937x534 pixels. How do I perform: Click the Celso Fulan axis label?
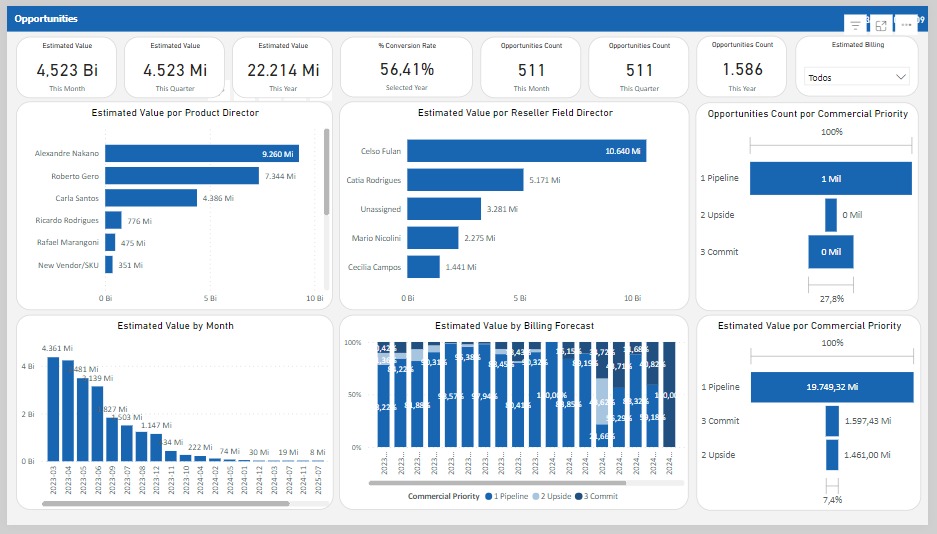click(381, 151)
